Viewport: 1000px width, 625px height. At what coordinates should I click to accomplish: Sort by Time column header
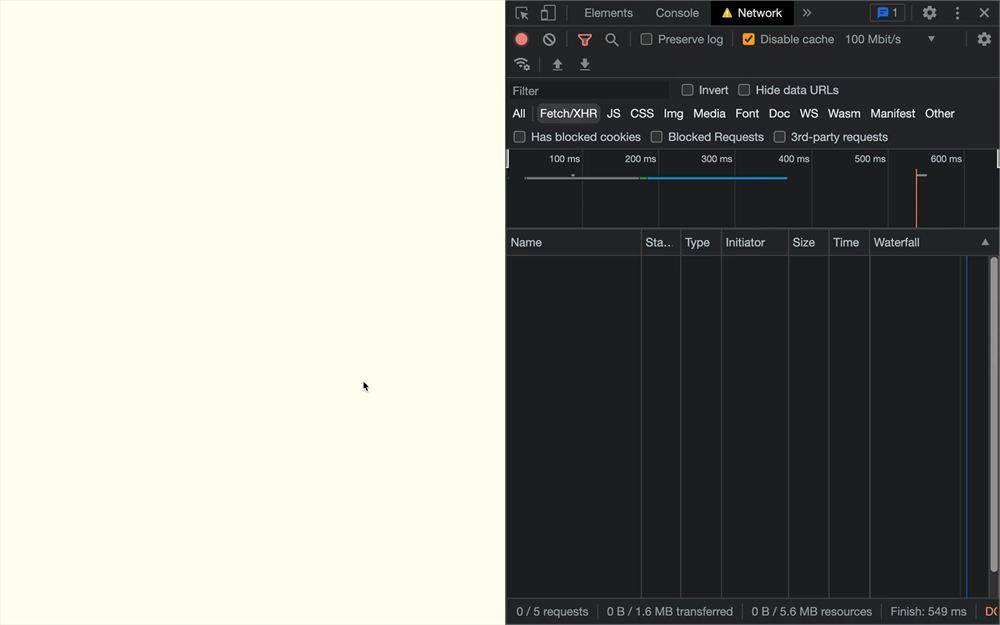tap(849, 242)
